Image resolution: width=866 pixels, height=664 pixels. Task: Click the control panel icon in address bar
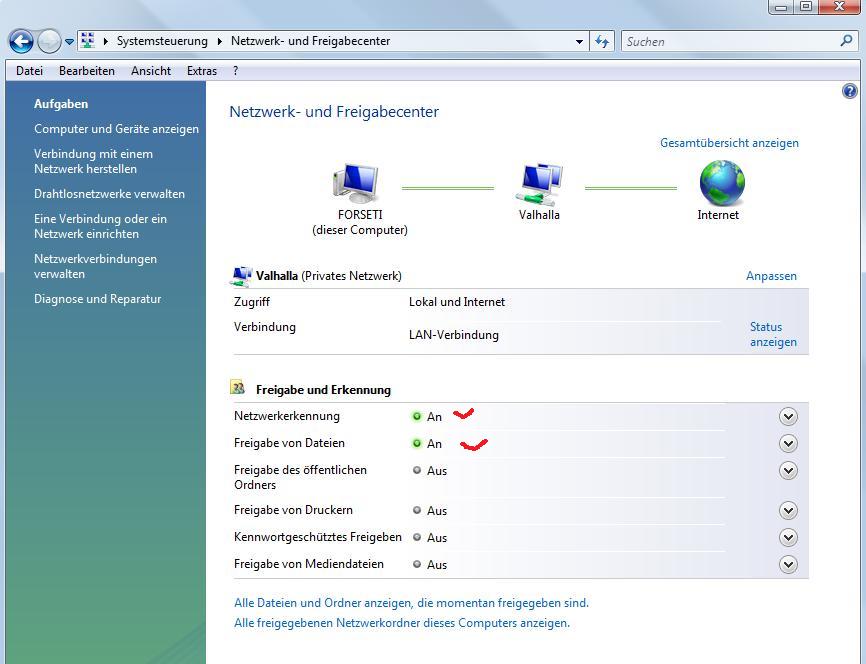click(87, 40)
